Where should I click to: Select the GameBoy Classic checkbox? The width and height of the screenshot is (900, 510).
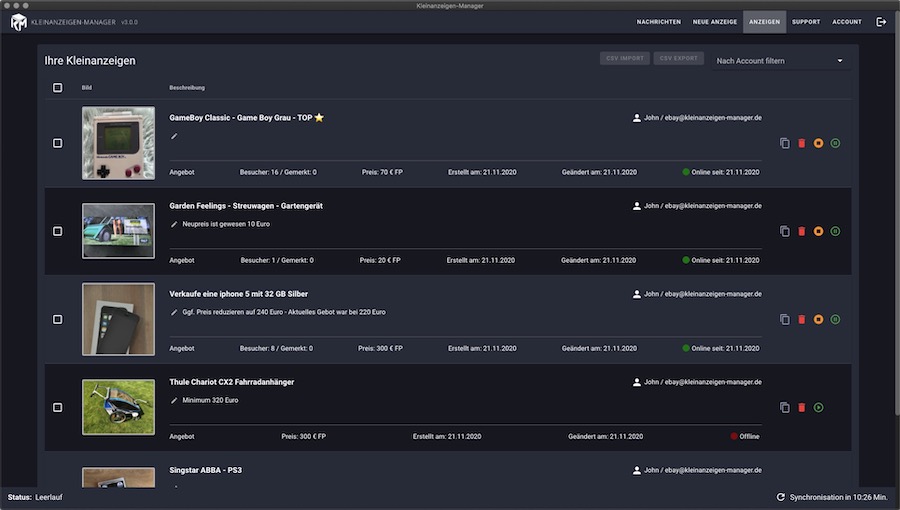(57, 143)
